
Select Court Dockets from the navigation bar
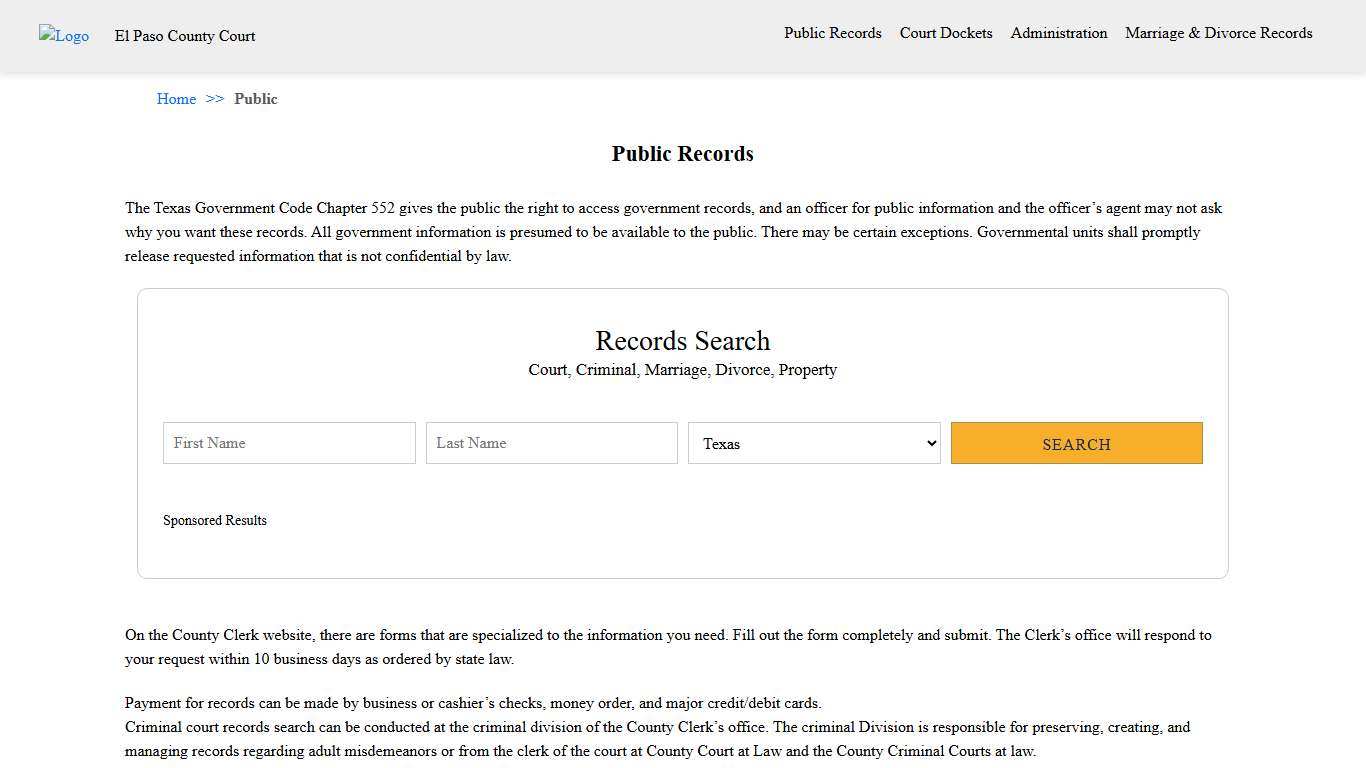pos(945,33)
